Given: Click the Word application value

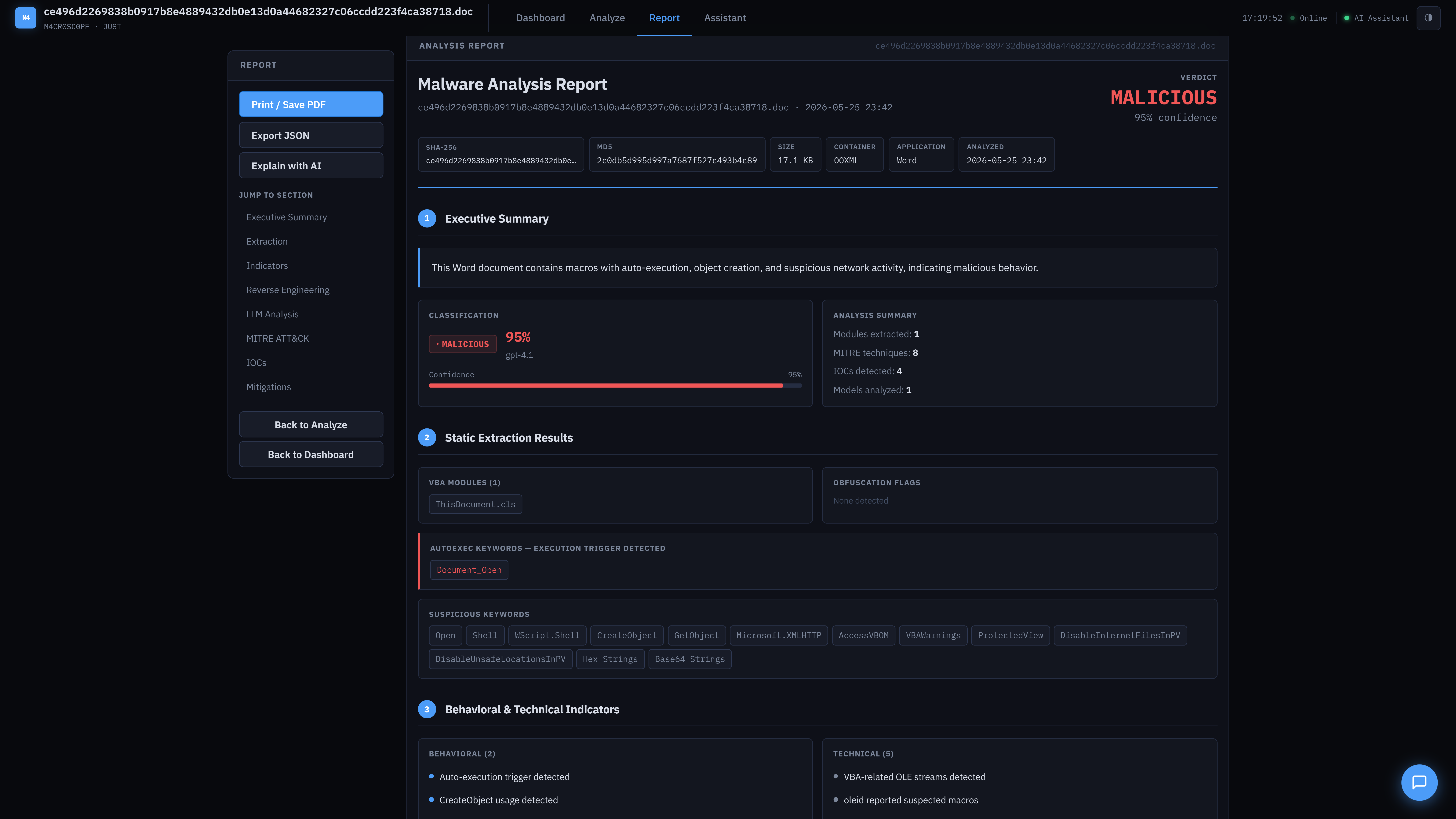Looking at the screenshot, I should pyautogui.click(x=907, y=161).
